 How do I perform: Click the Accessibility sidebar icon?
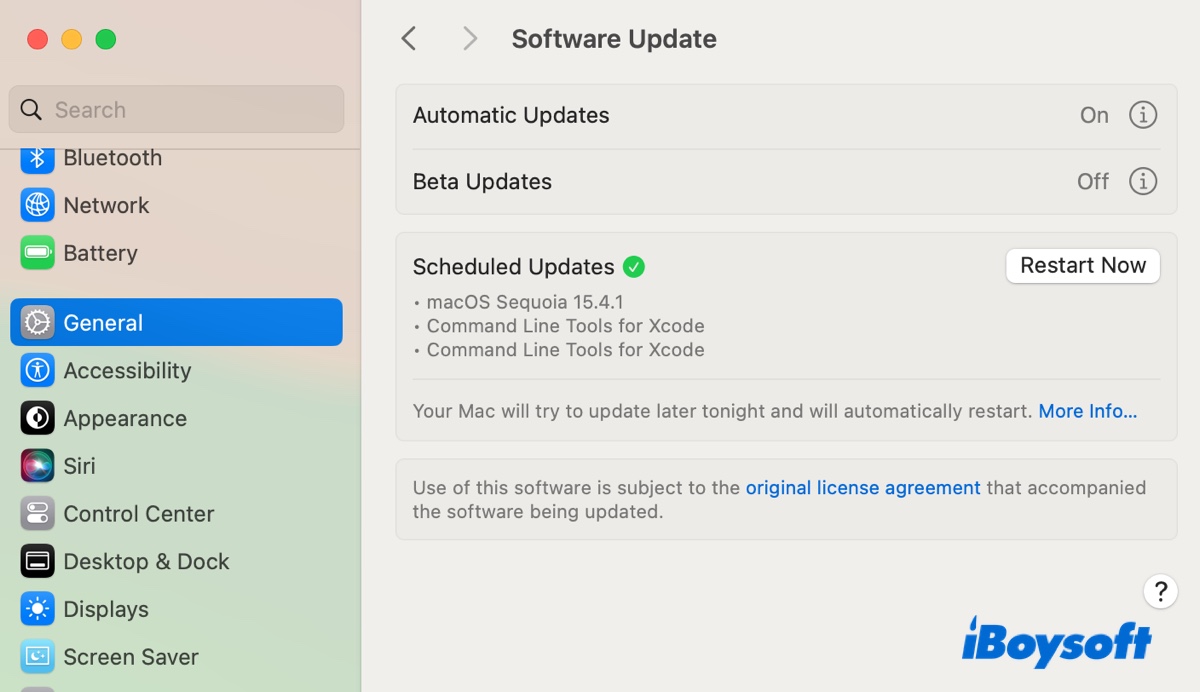point(128,370)
